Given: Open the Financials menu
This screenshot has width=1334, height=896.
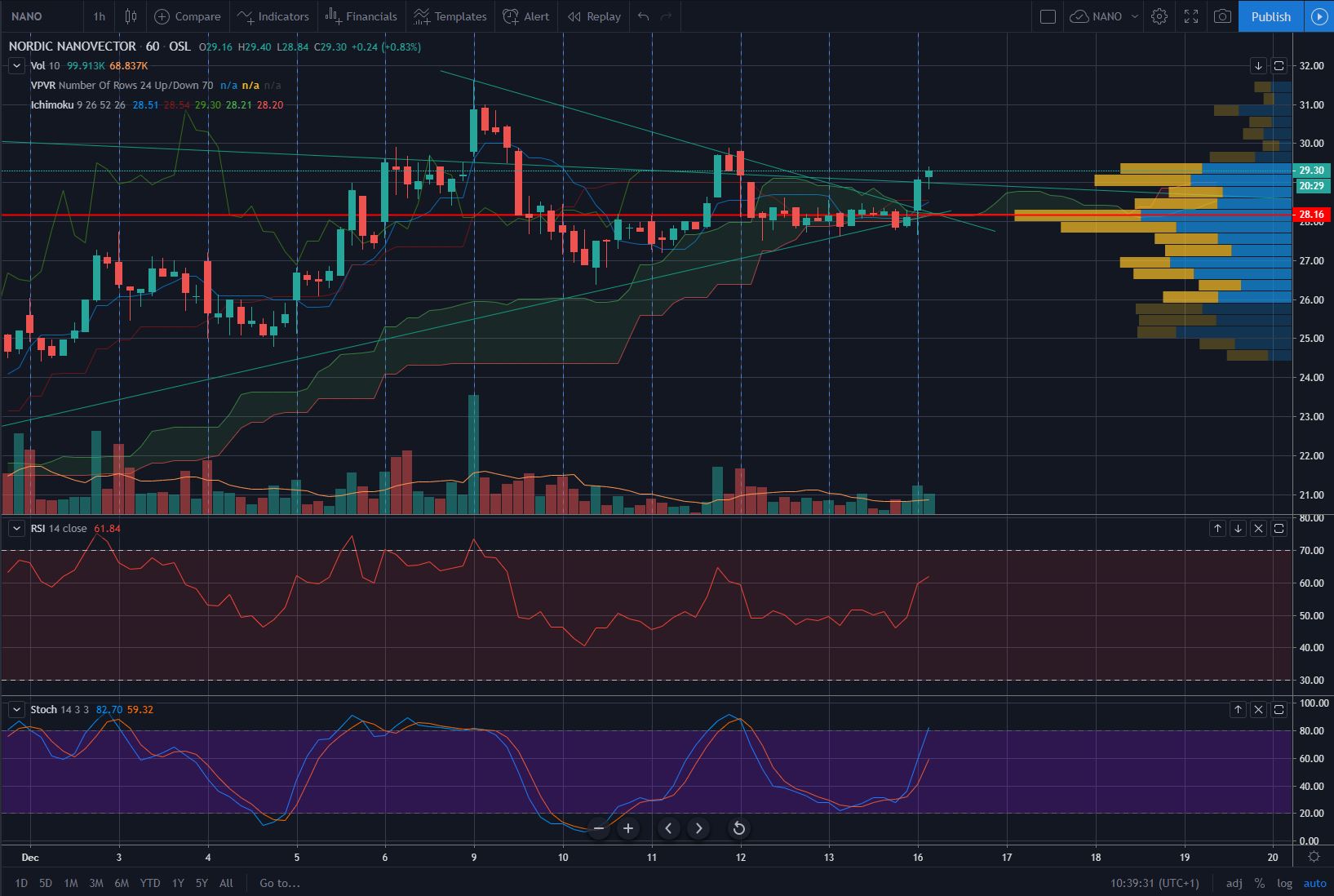Looking at the screenshot, I should coord(361,16).
